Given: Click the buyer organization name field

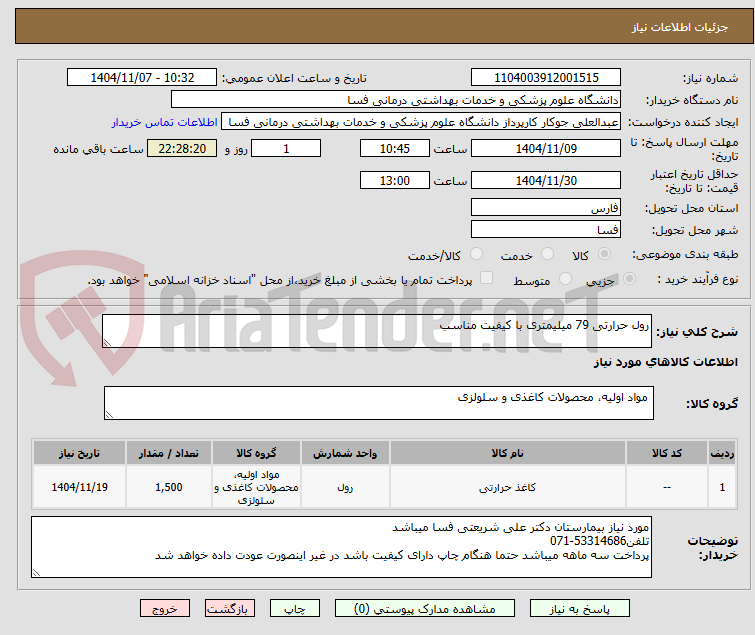Looking at the screenshot, I should [x=396, y=100].
